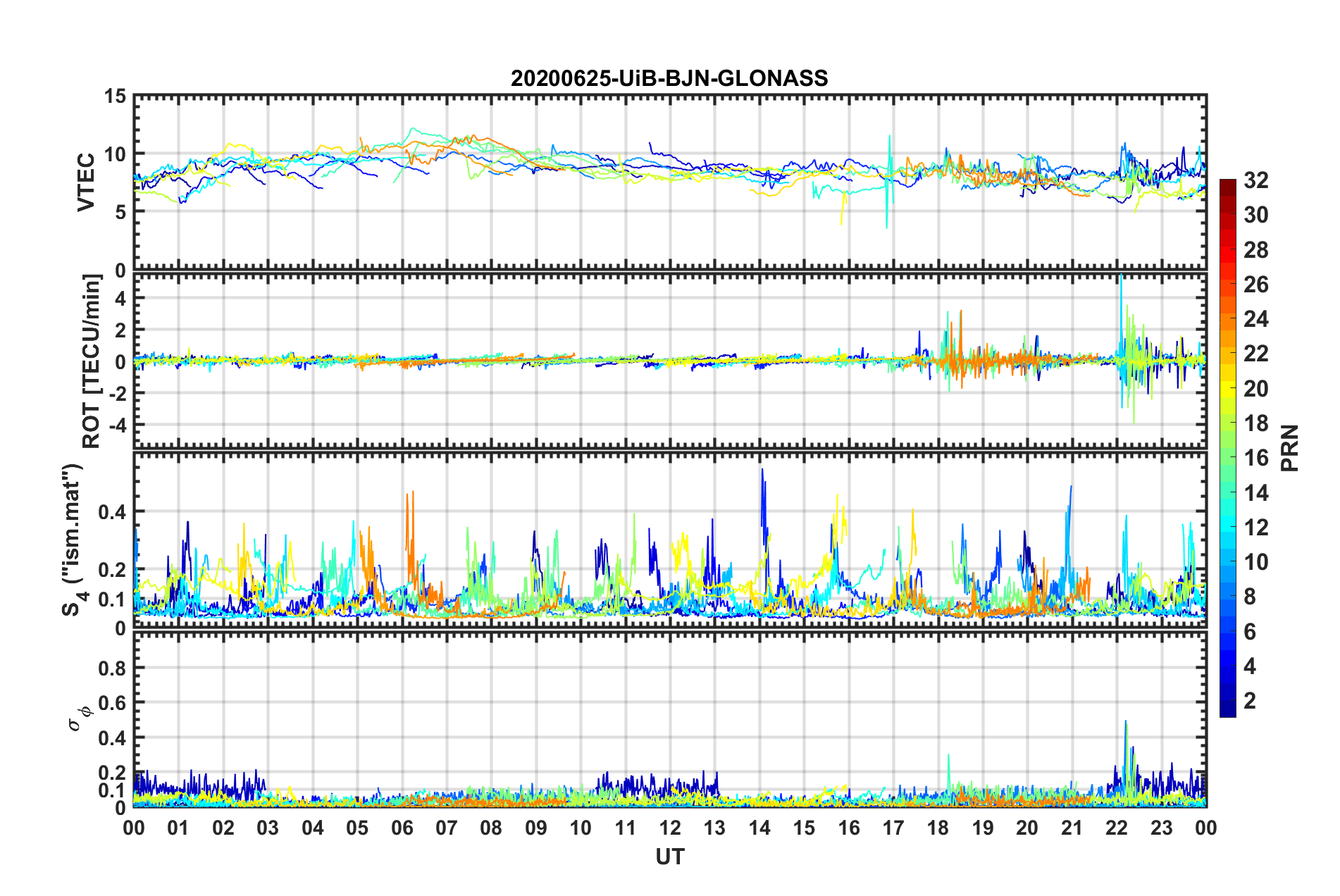Click PRN colorbar tick label 20
The width and height of the screenshot is (1340, 896).
coord(1255,389)
